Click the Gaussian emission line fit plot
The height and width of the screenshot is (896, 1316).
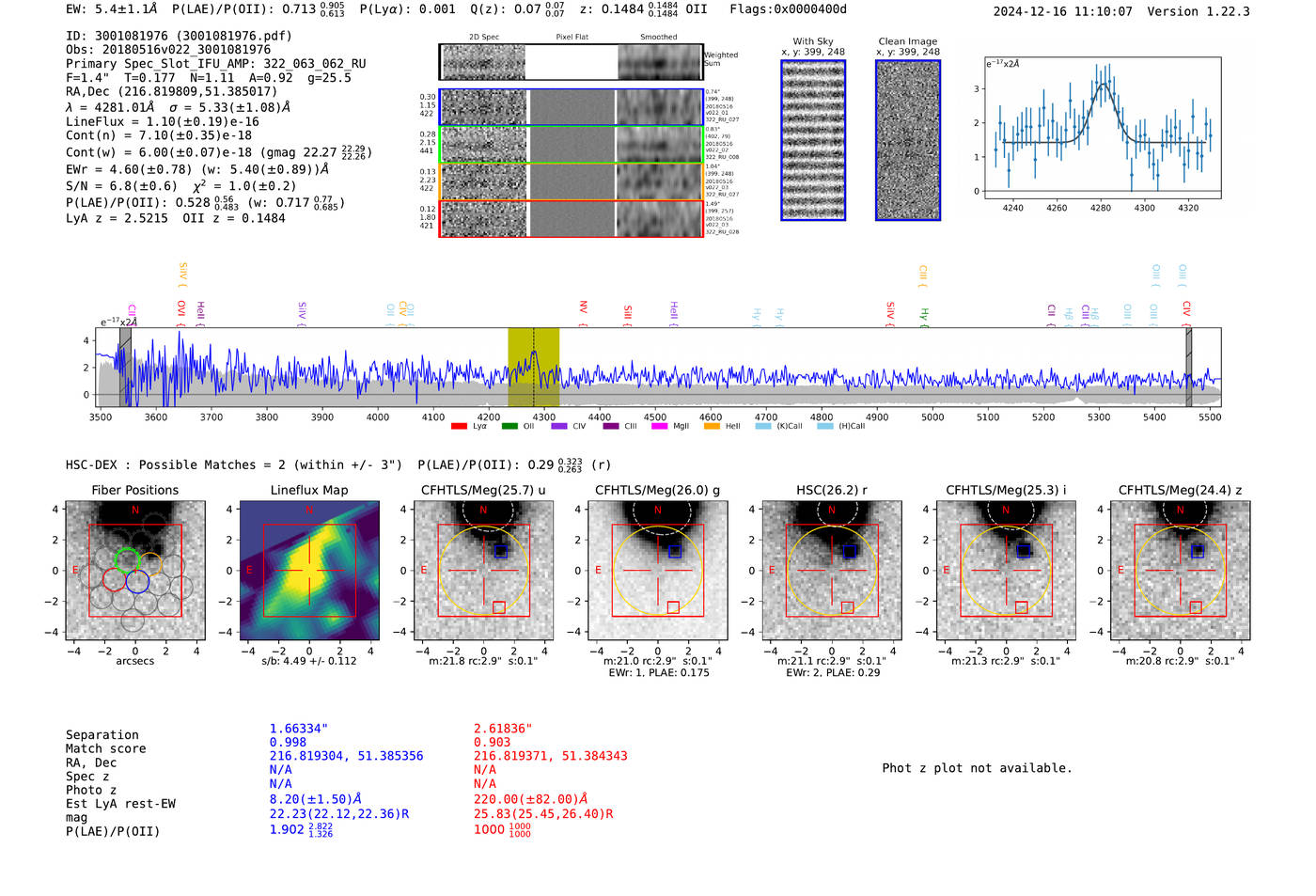point(1103,128)
